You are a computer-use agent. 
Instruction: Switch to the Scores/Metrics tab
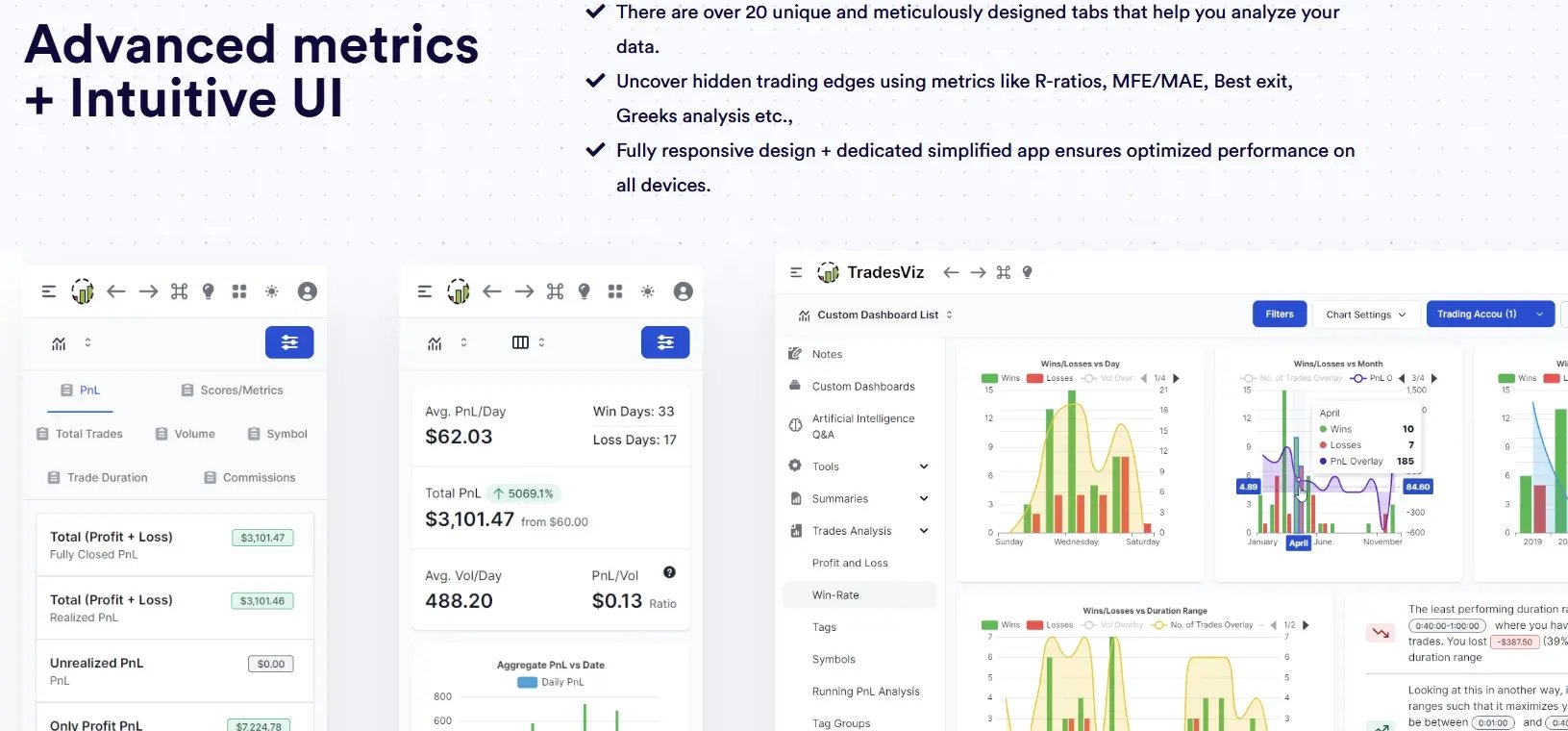coord(232,391)
